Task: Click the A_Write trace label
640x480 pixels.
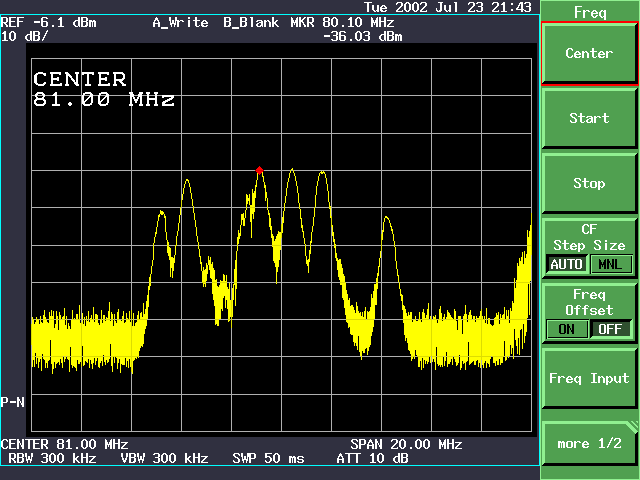Action: pos(180,22)
